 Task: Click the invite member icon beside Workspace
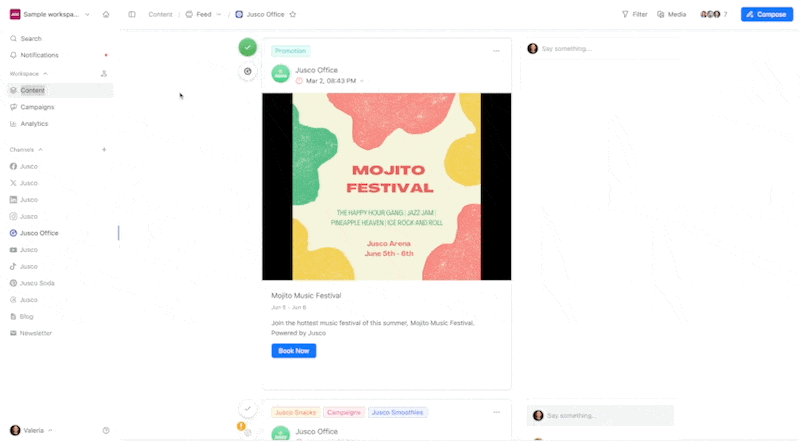(x=104, y=74)
